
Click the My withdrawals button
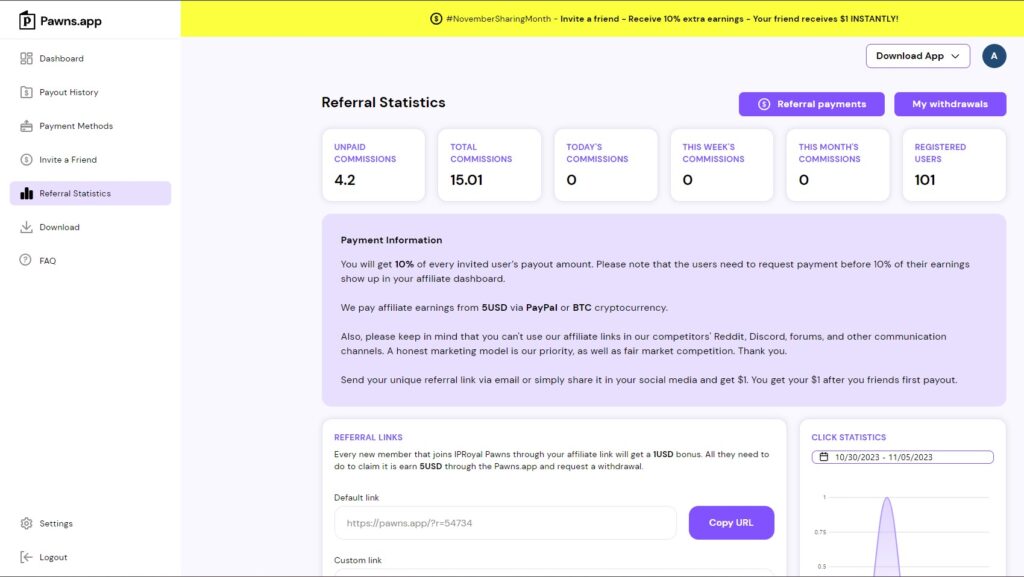pos(950,104)
